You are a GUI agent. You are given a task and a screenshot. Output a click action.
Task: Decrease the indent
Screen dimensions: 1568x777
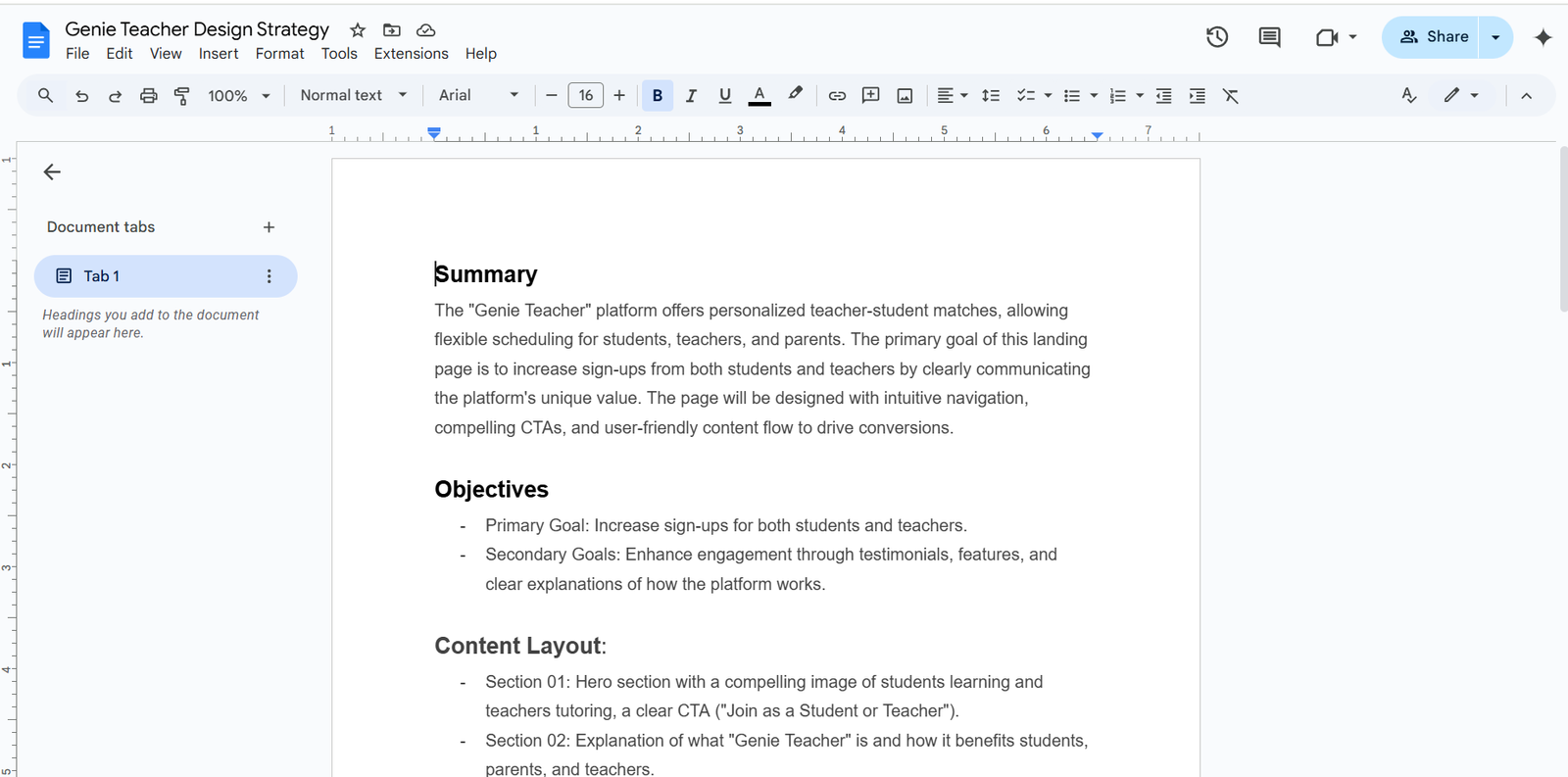[x=1164, y=95]
